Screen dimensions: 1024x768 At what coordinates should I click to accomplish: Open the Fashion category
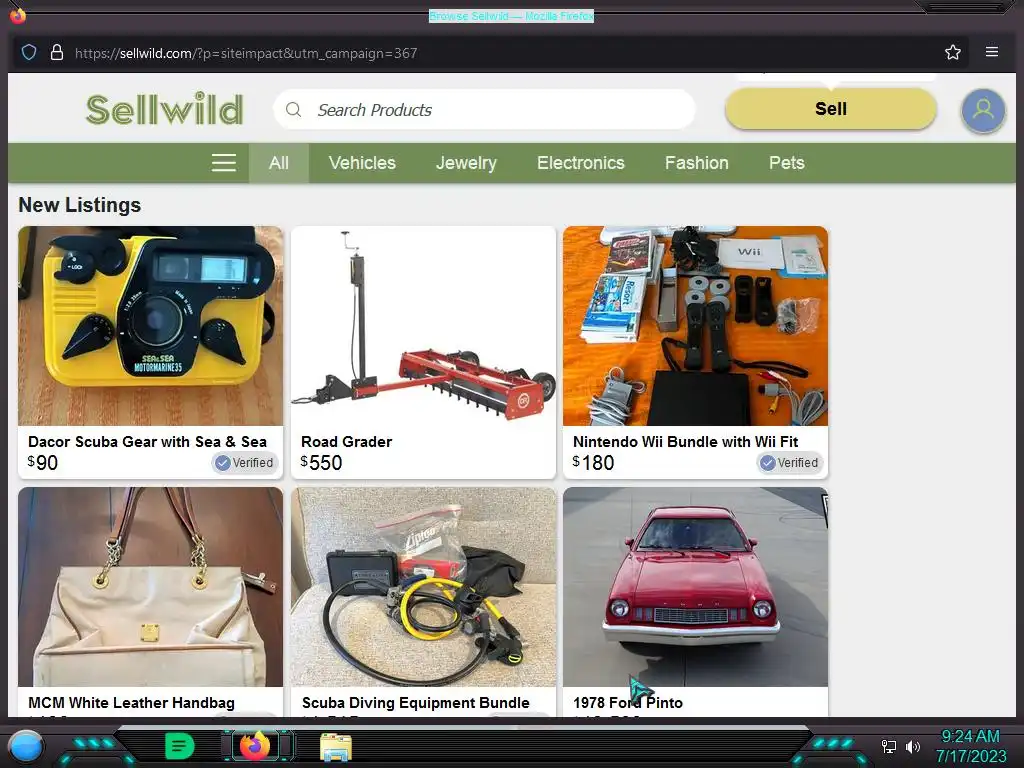pyautogui.click(x=696, y=163)
